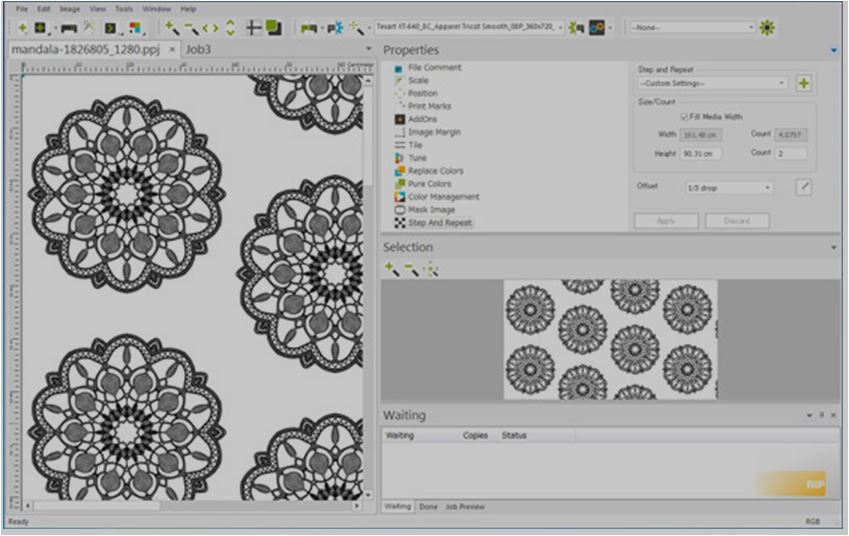
Task: Click the printer icon in the main toolbar
Action: click(69, 28)
